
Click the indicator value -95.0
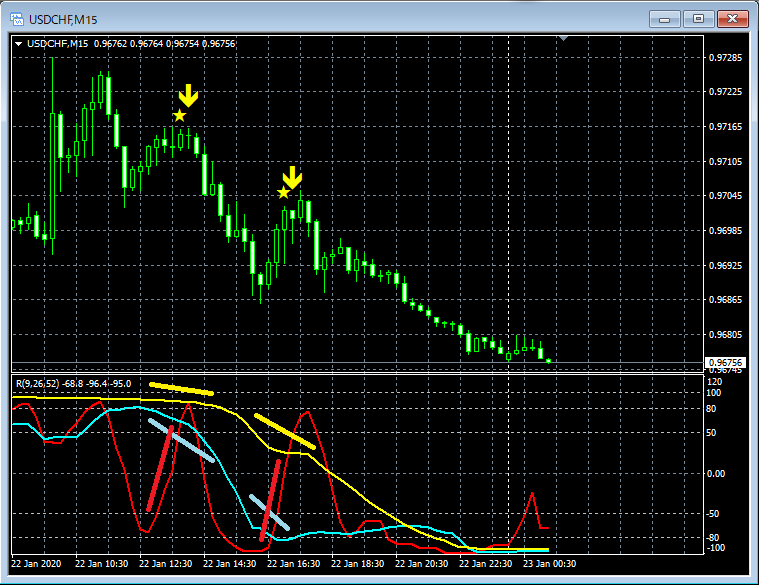tap(121, 384)
